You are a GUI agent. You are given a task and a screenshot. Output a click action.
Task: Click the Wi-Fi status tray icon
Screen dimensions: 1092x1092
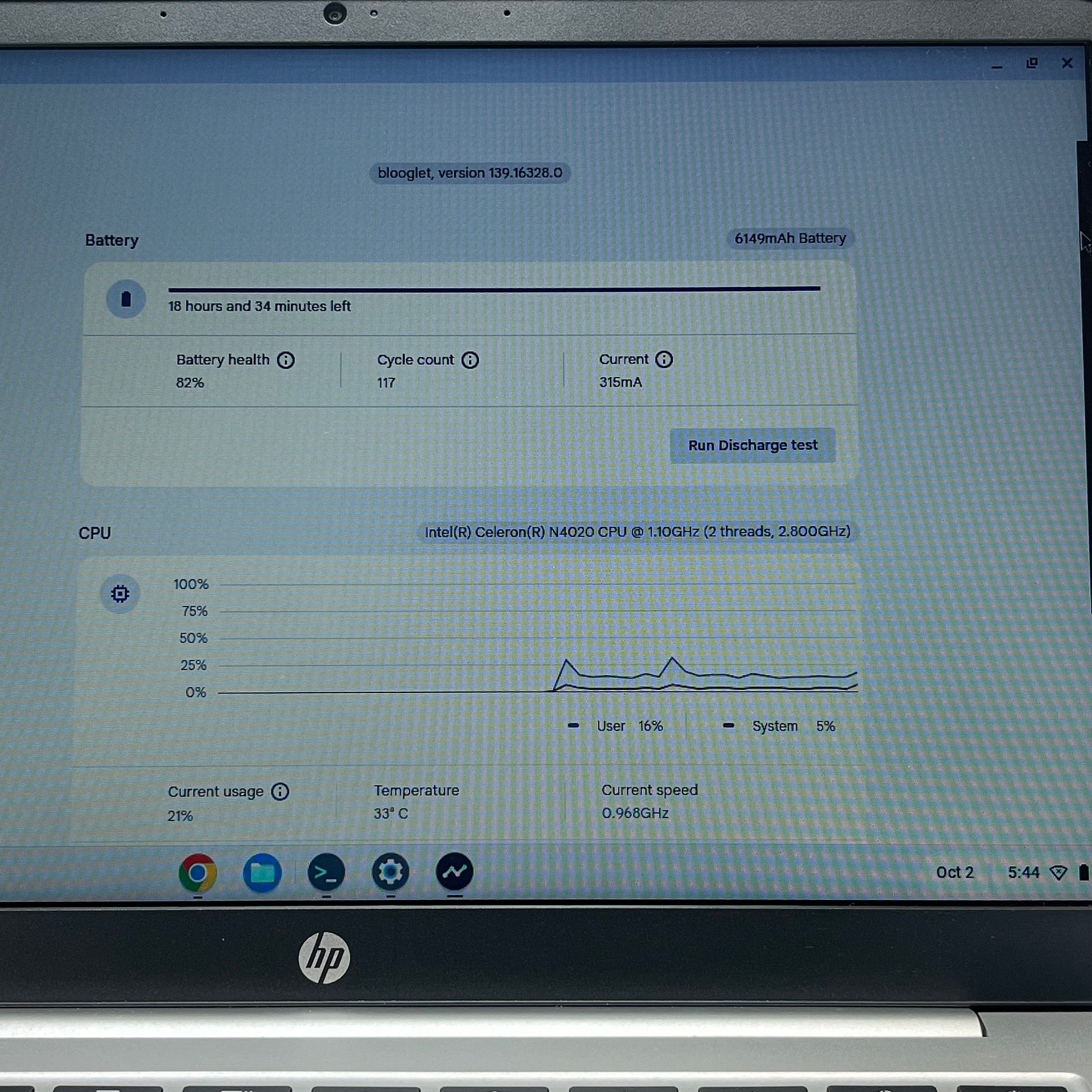point(1058,873)
